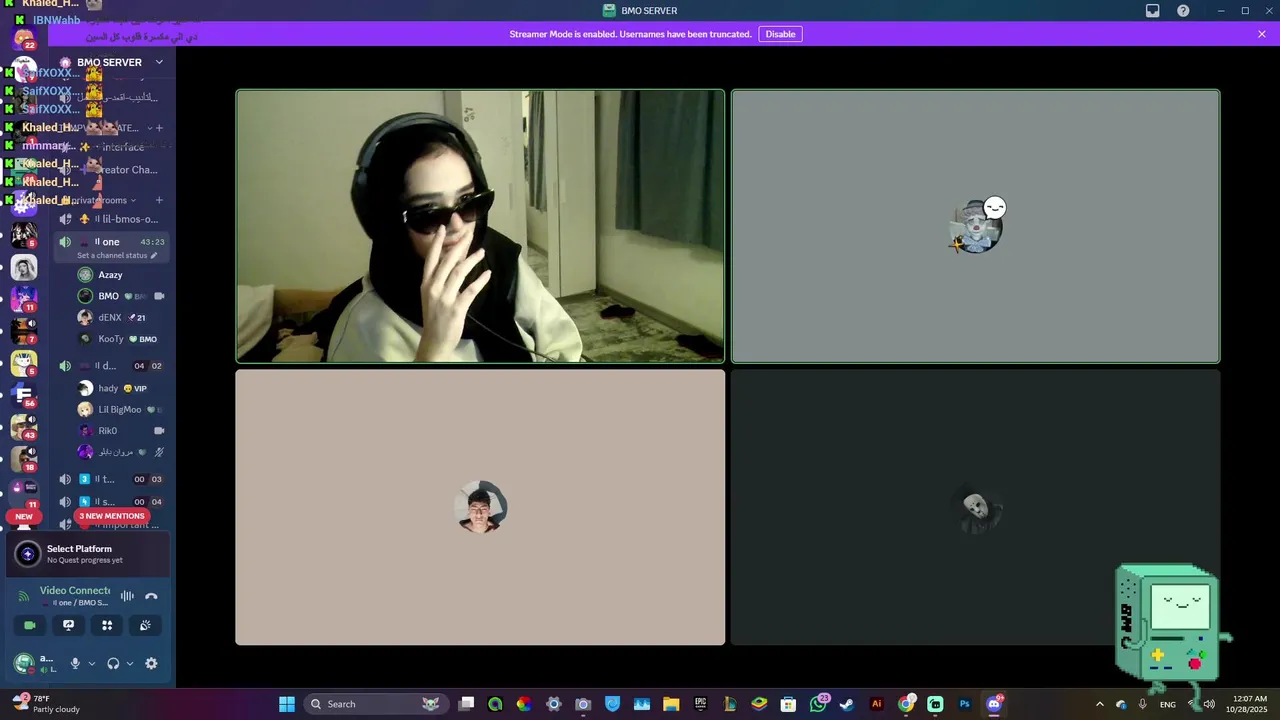The height and width of the screenshot is (720, 1280).
Task: Open the interface channel
Action: point(110,147)
